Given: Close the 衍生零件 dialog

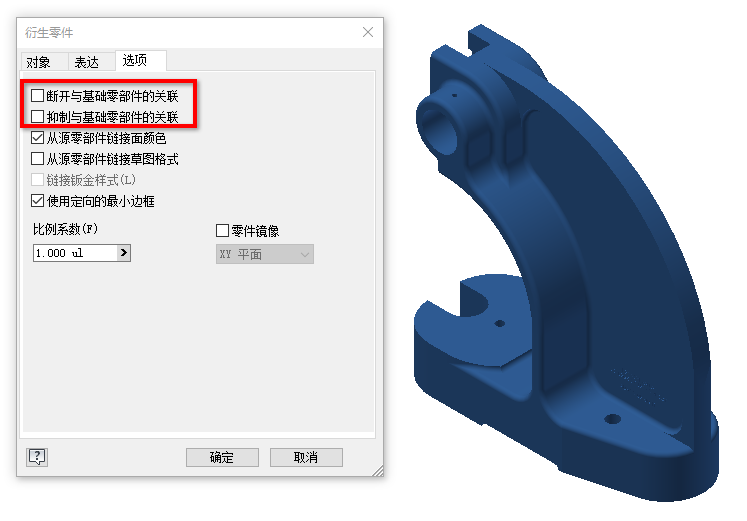Looking at the screenshot, I should (368, 32).
